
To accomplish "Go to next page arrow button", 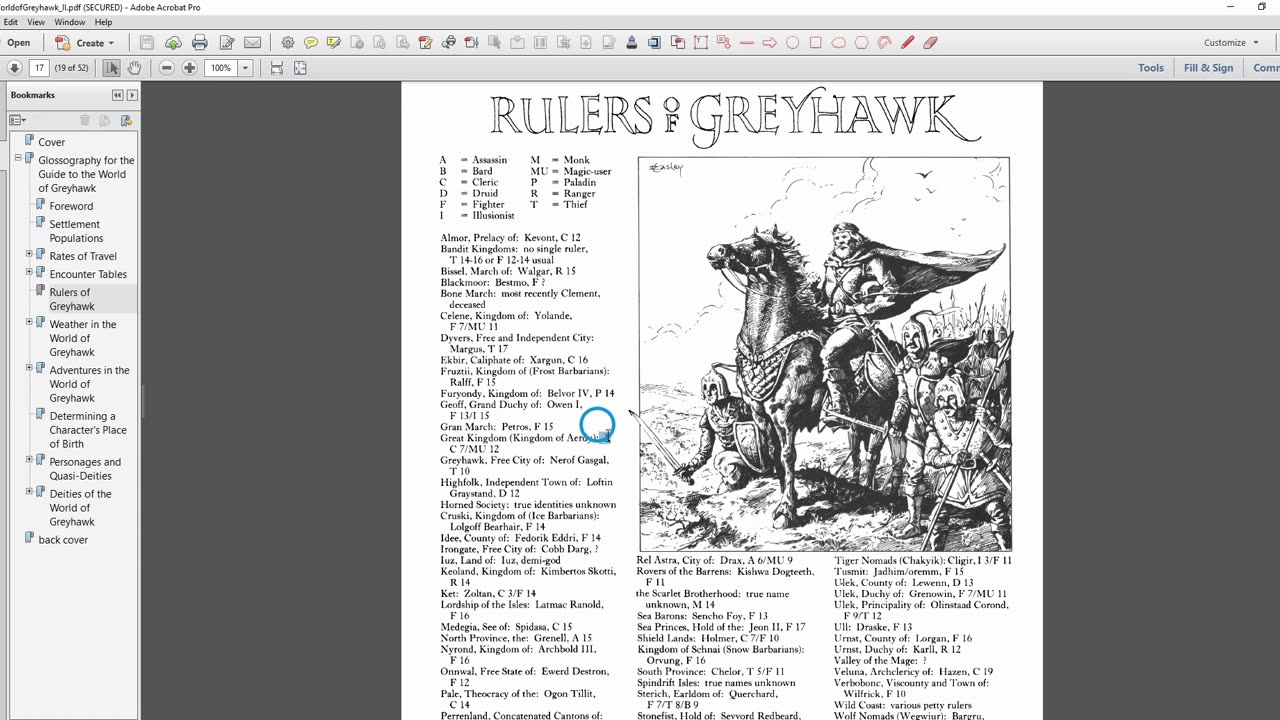I will coord(14,68).
